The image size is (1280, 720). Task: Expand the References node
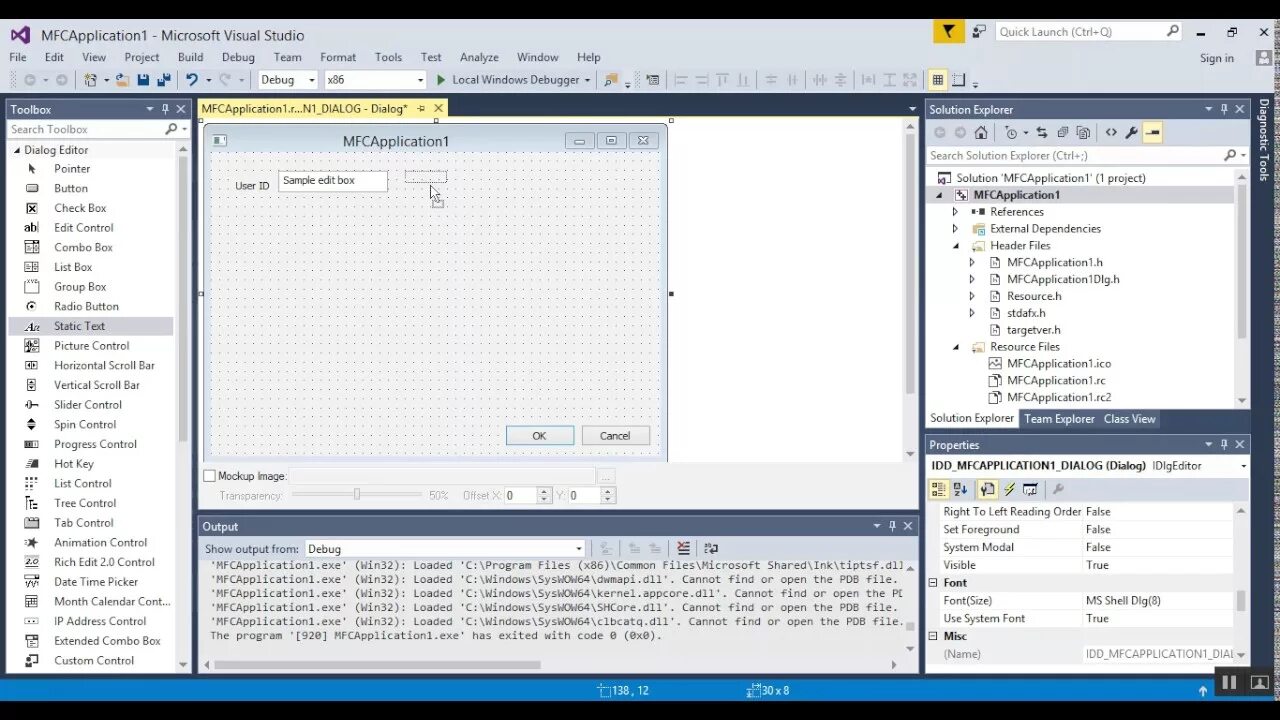click(955, 212)
